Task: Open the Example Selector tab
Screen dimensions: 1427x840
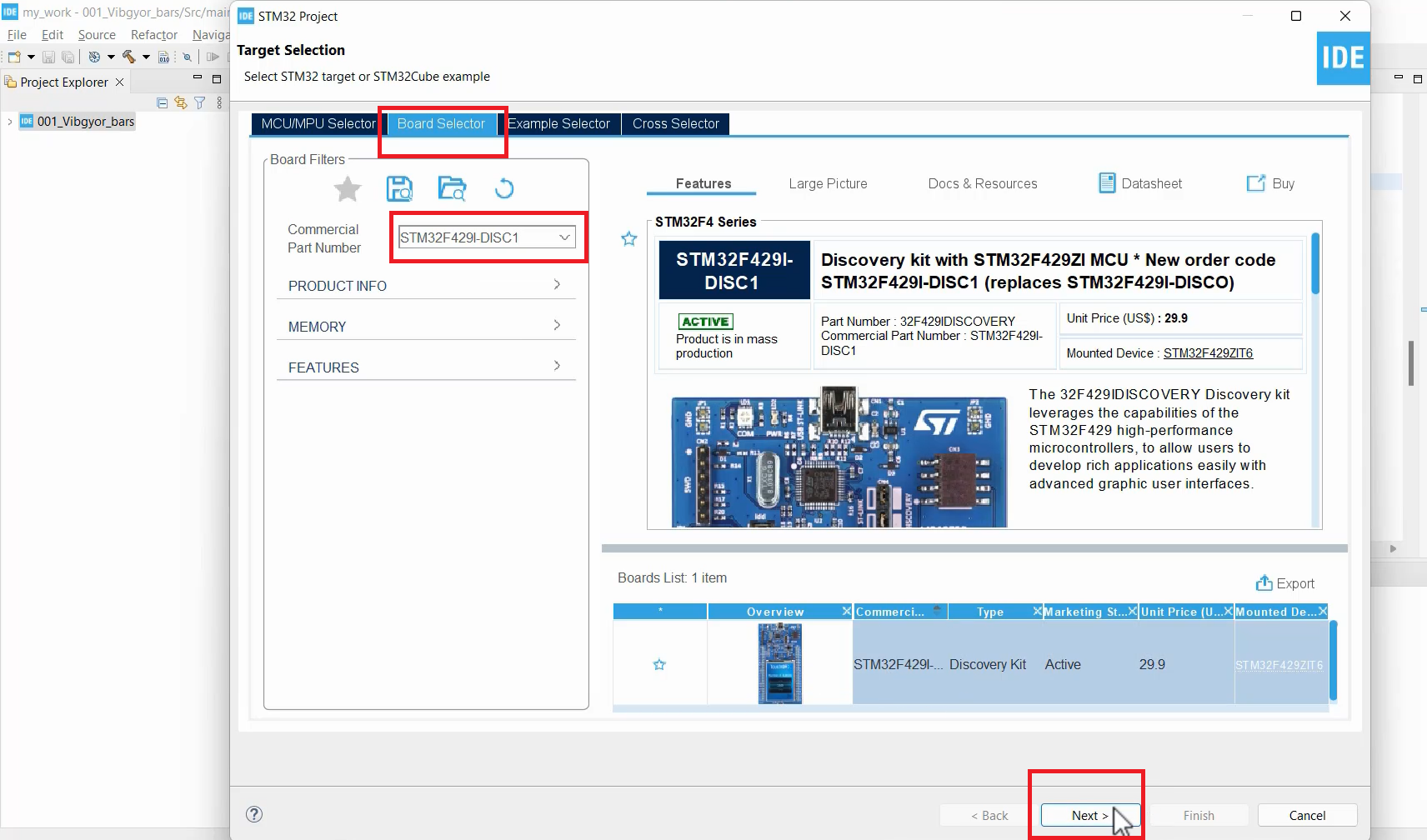Action: coord(559,123)
